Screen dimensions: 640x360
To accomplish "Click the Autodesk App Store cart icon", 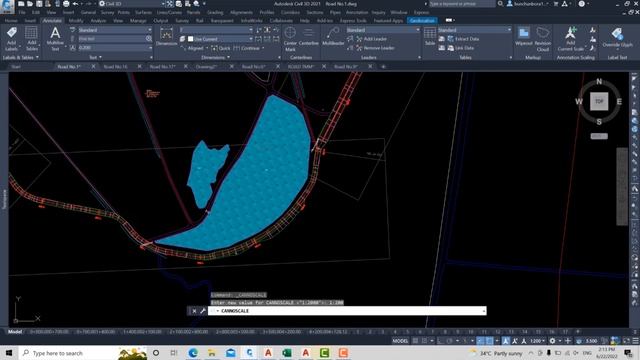I will 556,4.
